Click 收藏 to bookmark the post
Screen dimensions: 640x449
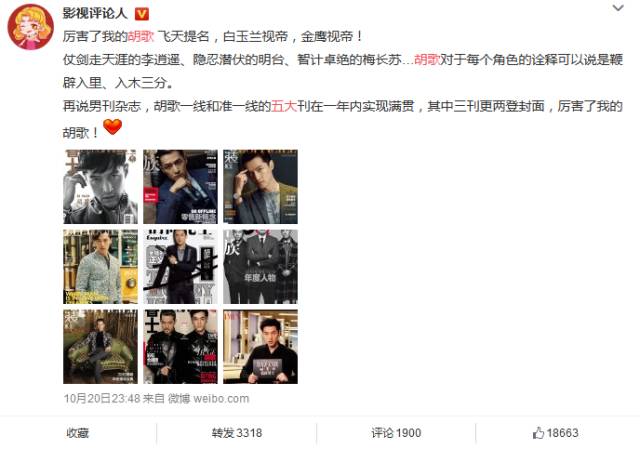pyautogui.click(x=78, y=433)
